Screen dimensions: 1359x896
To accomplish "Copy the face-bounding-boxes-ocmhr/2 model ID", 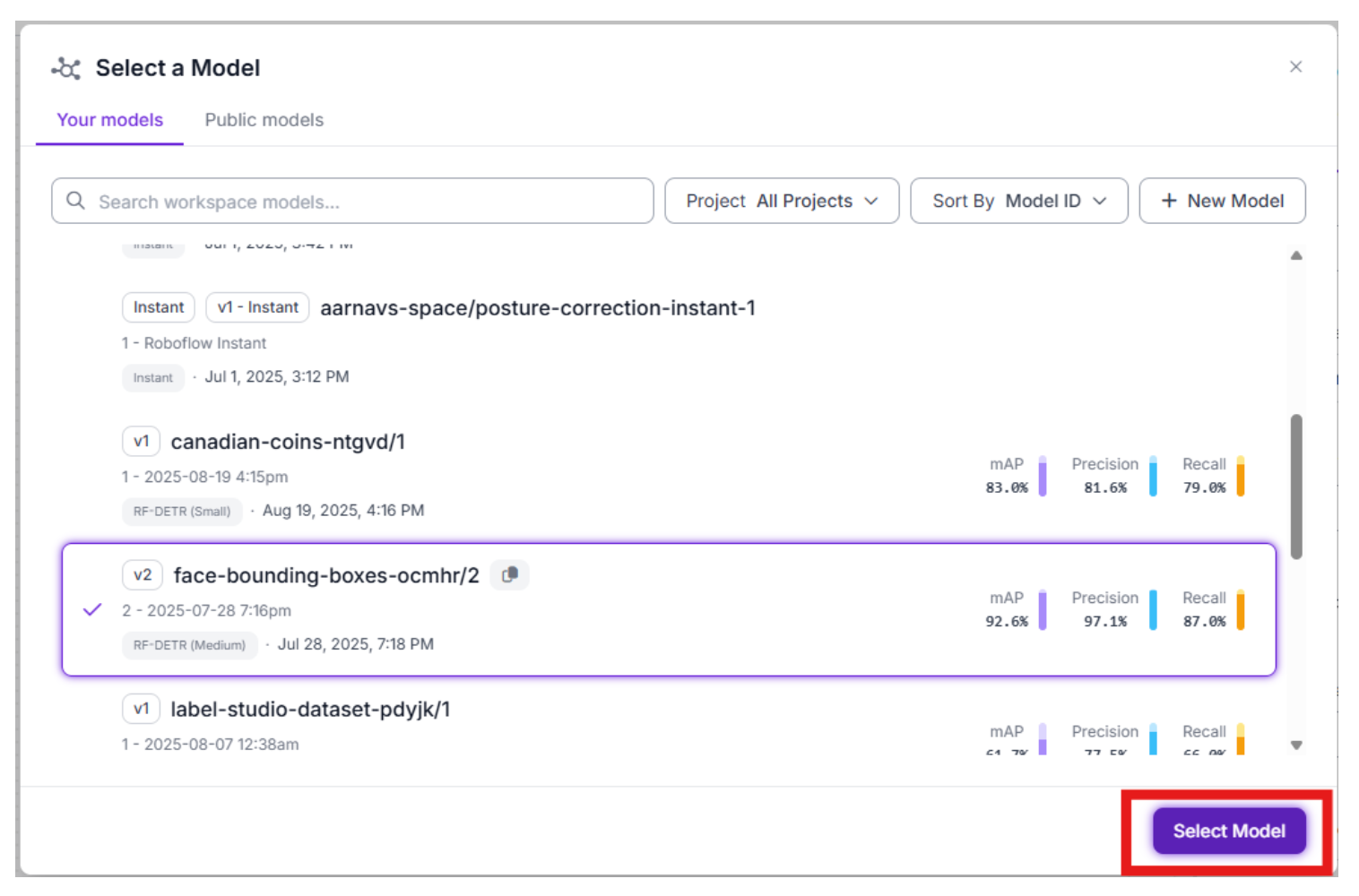I will (x=510, y=574).
